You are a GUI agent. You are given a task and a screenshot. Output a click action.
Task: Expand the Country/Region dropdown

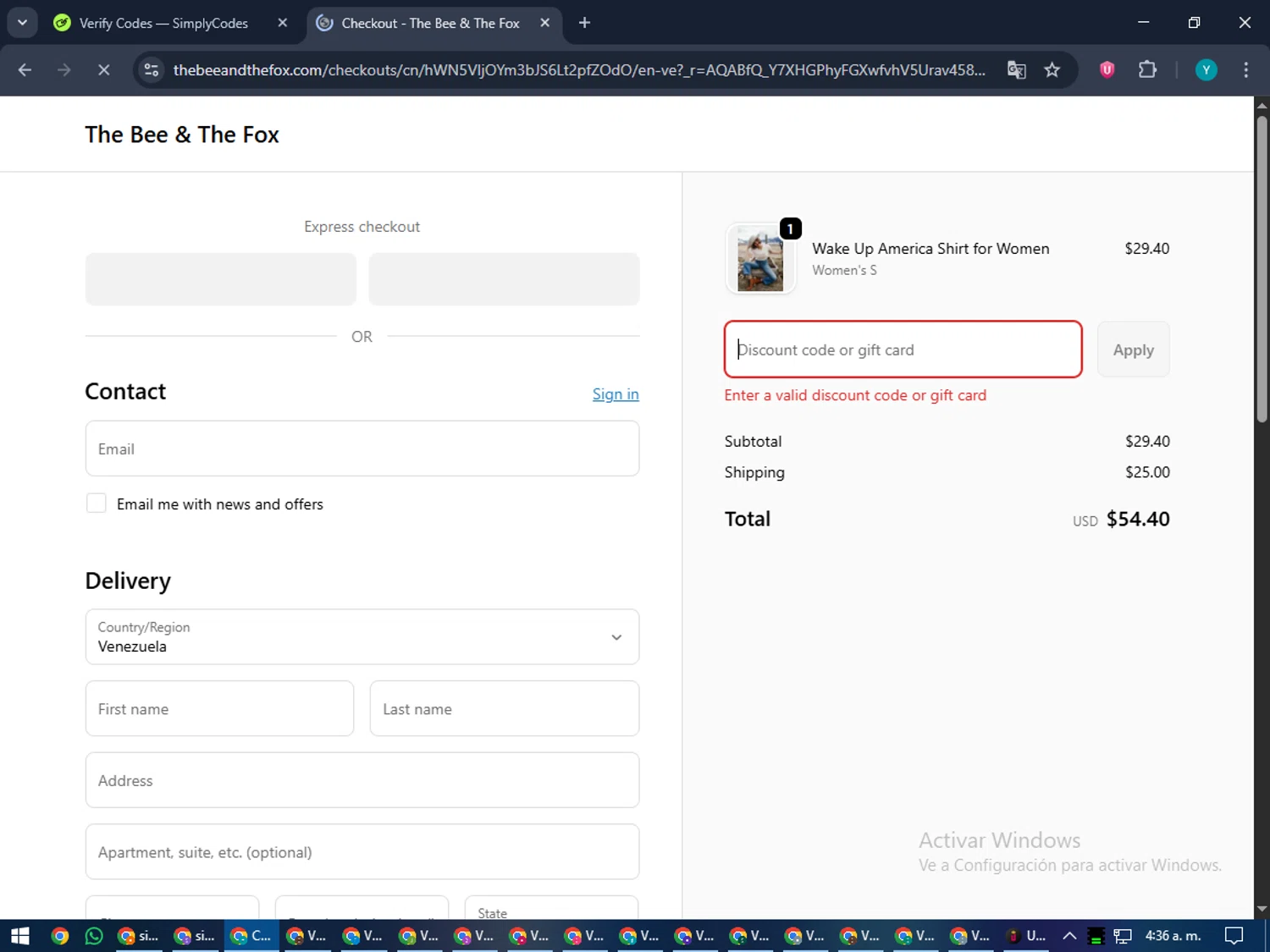click(x=362, y=637)
